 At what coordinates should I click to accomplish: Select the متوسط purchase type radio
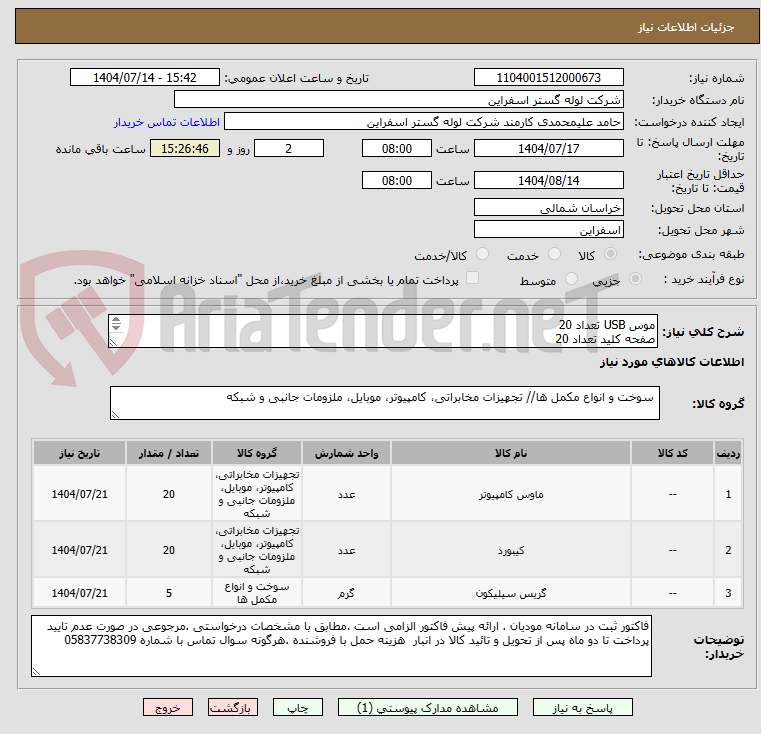point(571,279)
